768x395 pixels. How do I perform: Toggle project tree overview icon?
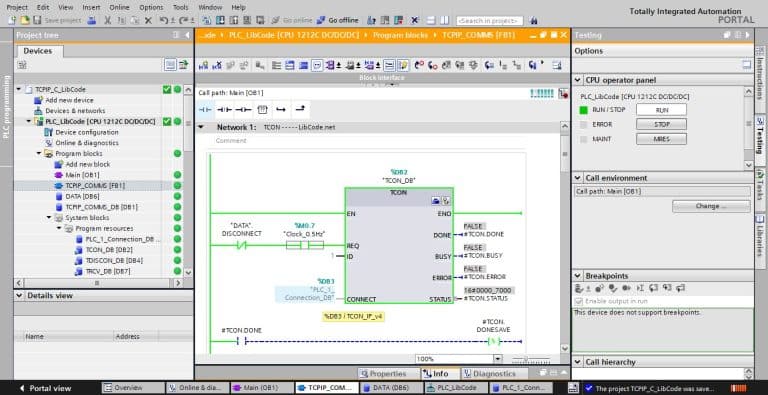(x=183, y=65)
